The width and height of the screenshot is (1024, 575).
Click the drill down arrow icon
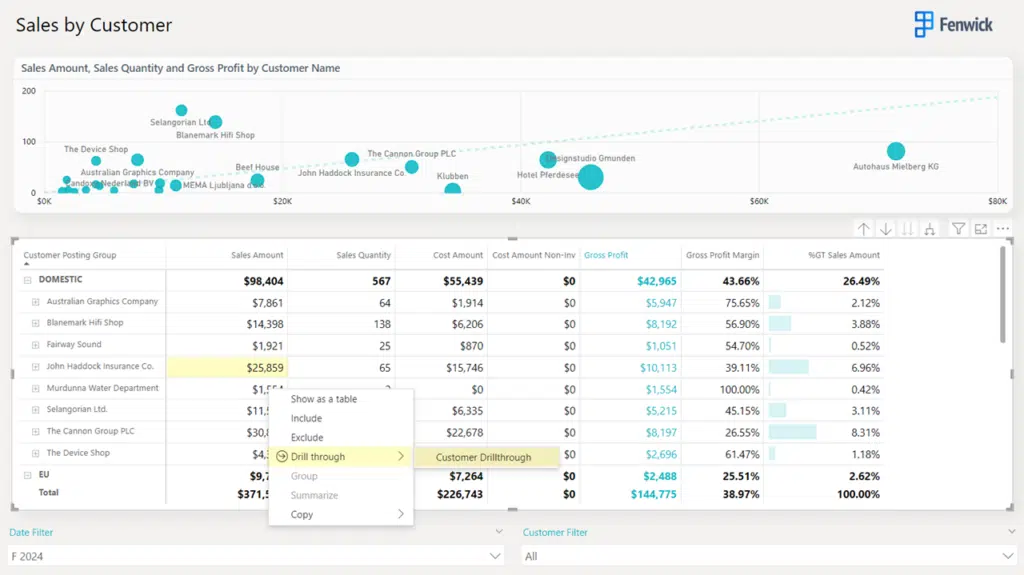[886, 229]
